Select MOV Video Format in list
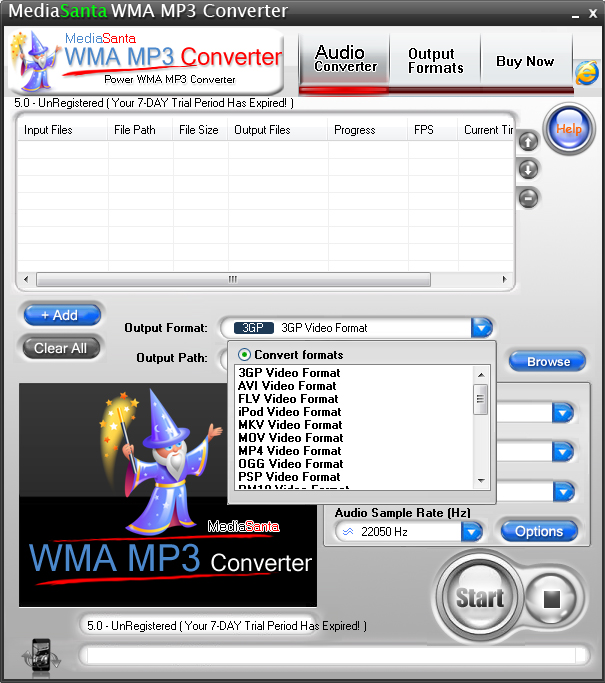Screen dimensions: 605x683 tap(291, 438)
